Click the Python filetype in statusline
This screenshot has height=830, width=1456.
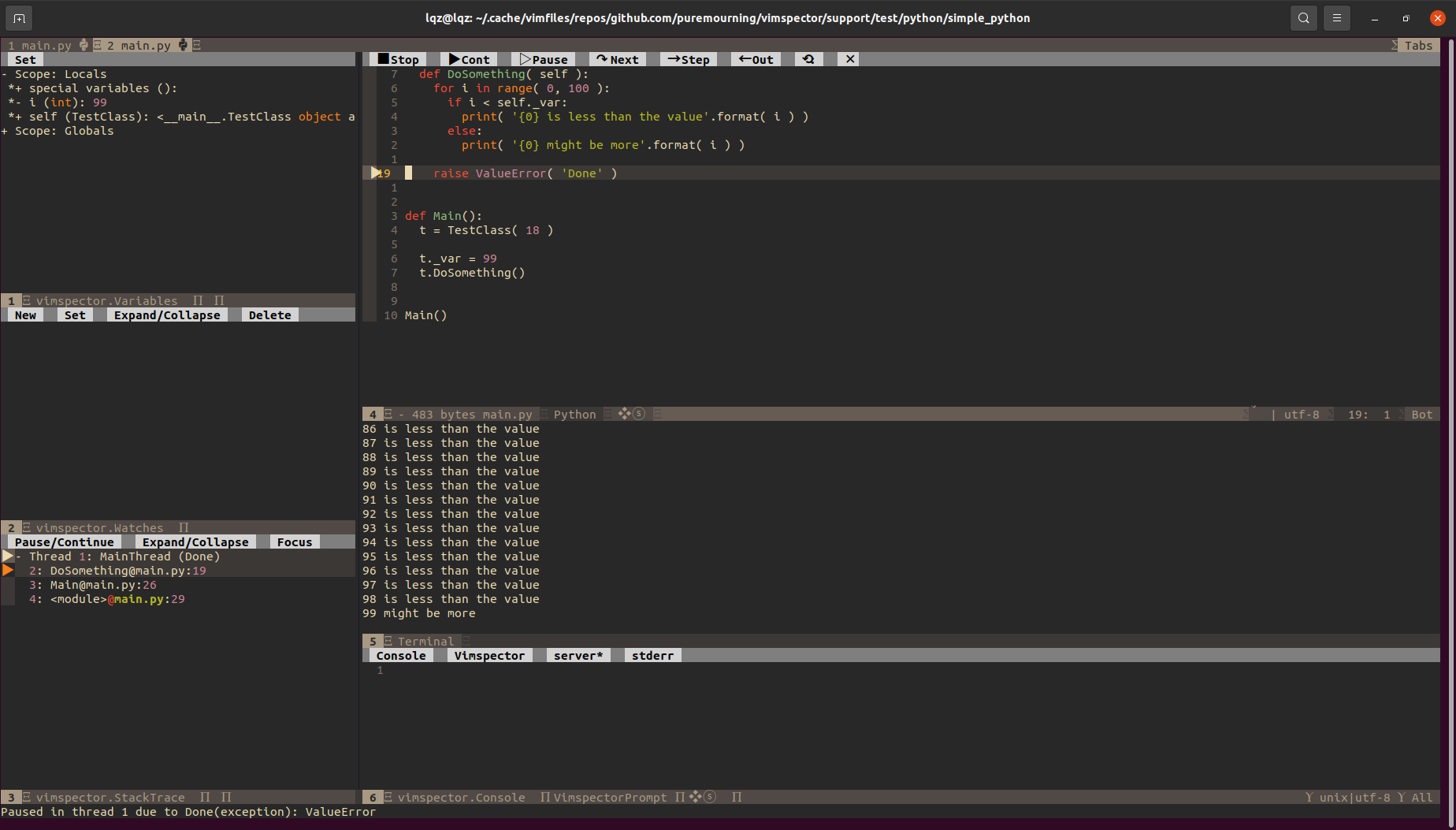point(575,414)
